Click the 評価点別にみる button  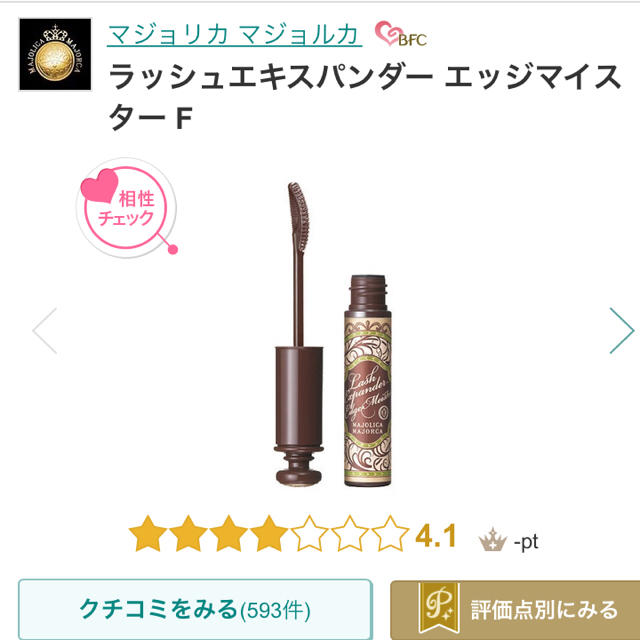(x=515, y=610)
